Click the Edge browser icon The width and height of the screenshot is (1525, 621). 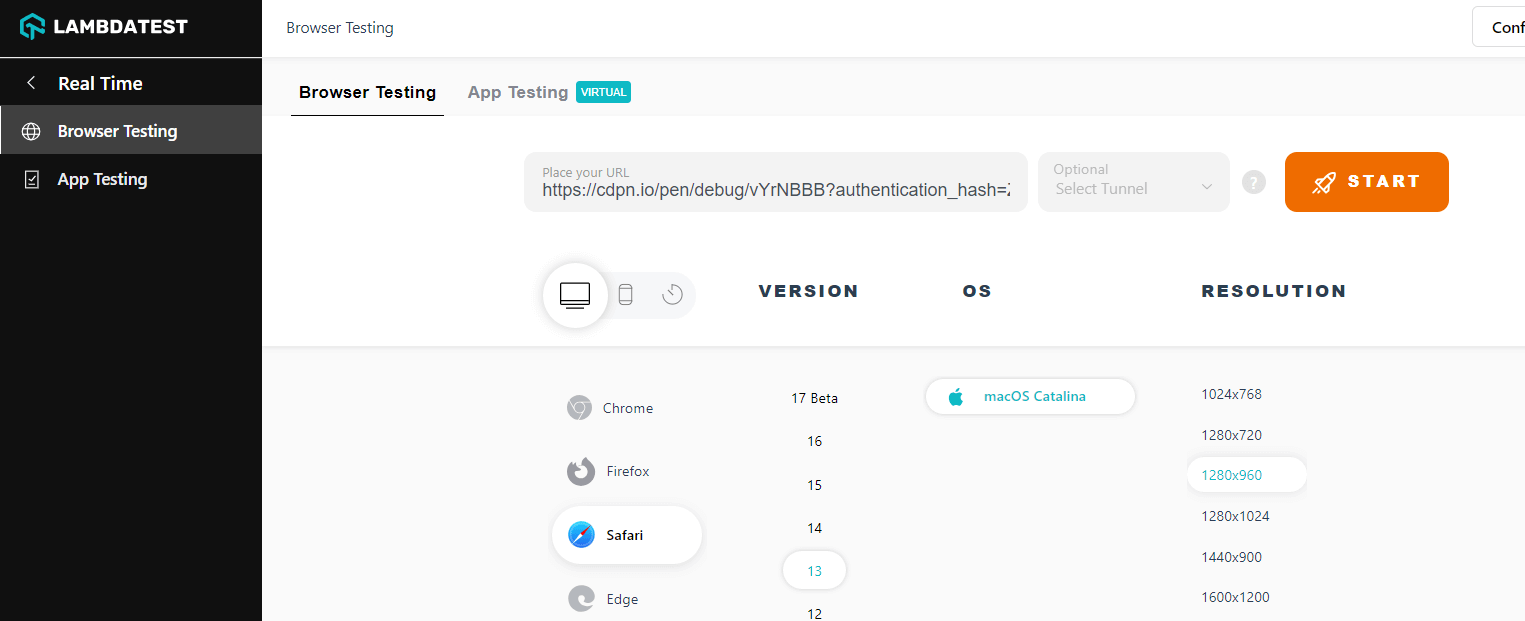point(581,599)
